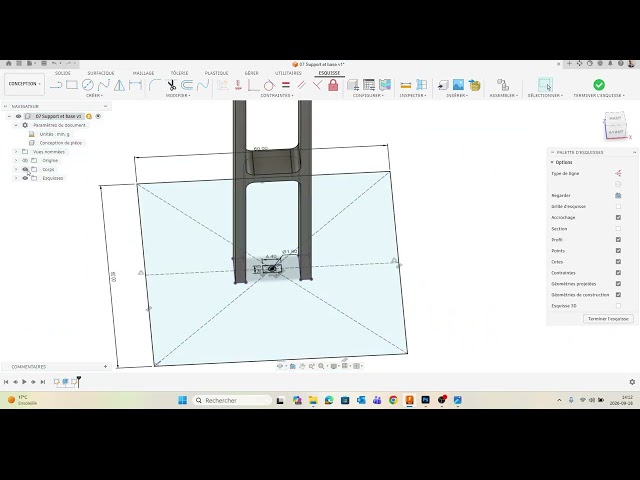
Task: Click the Save icon in the top bar
Action: coord(44,64)
